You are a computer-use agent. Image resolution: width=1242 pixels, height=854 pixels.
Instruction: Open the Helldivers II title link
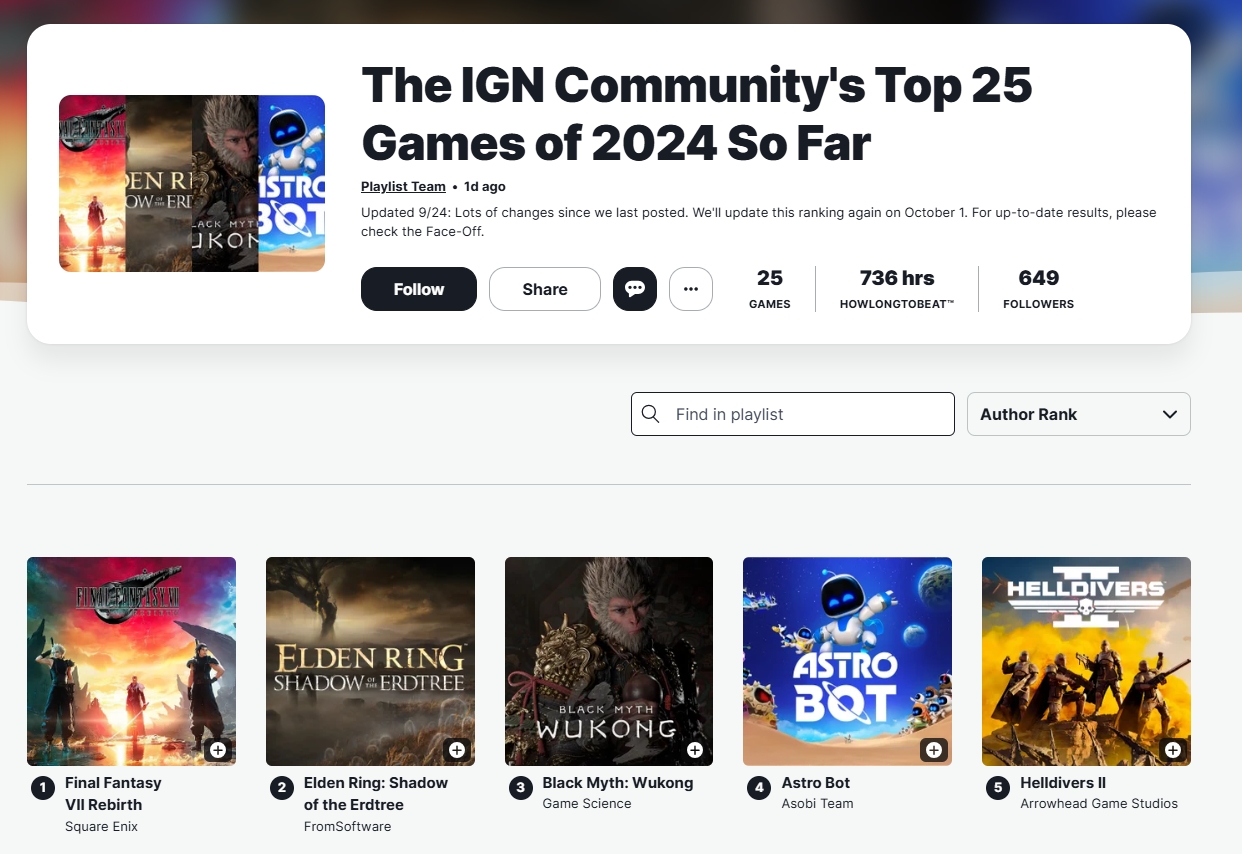[1063, 783]
